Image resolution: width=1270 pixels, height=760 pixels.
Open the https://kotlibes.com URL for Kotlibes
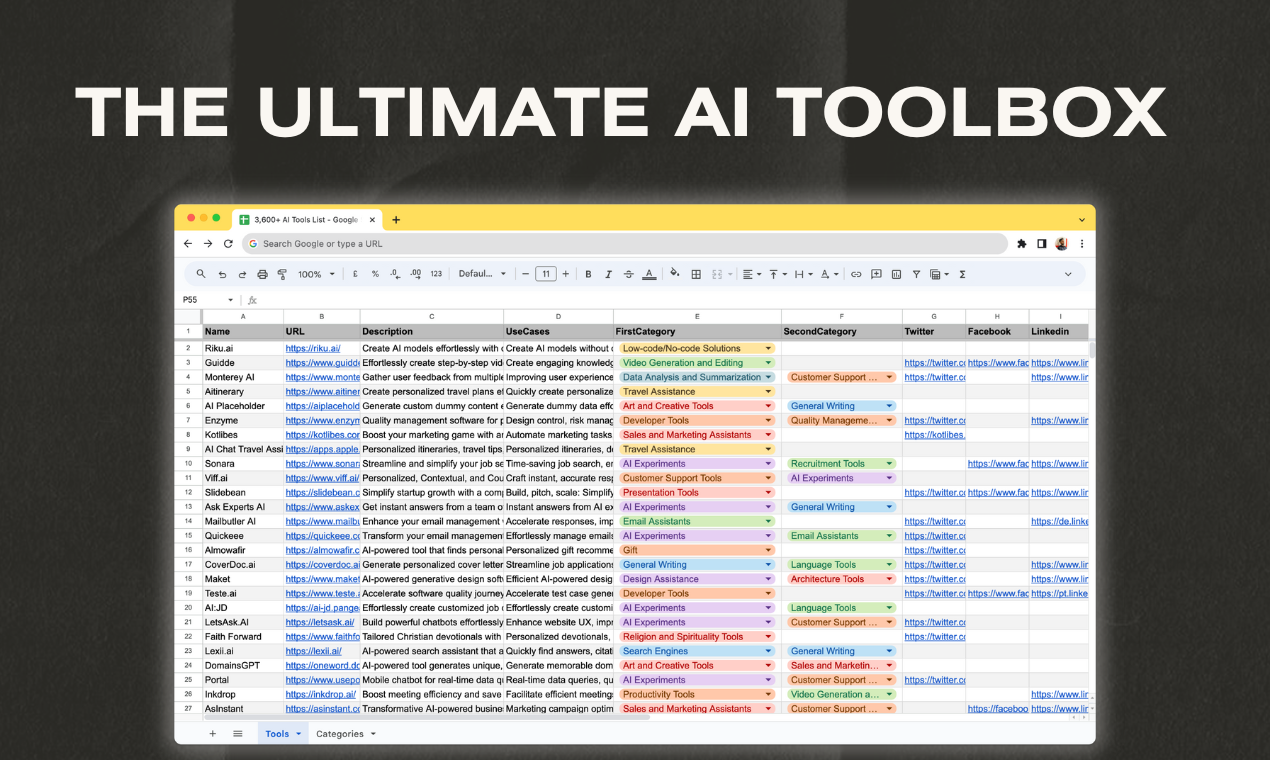coord(322,435)
